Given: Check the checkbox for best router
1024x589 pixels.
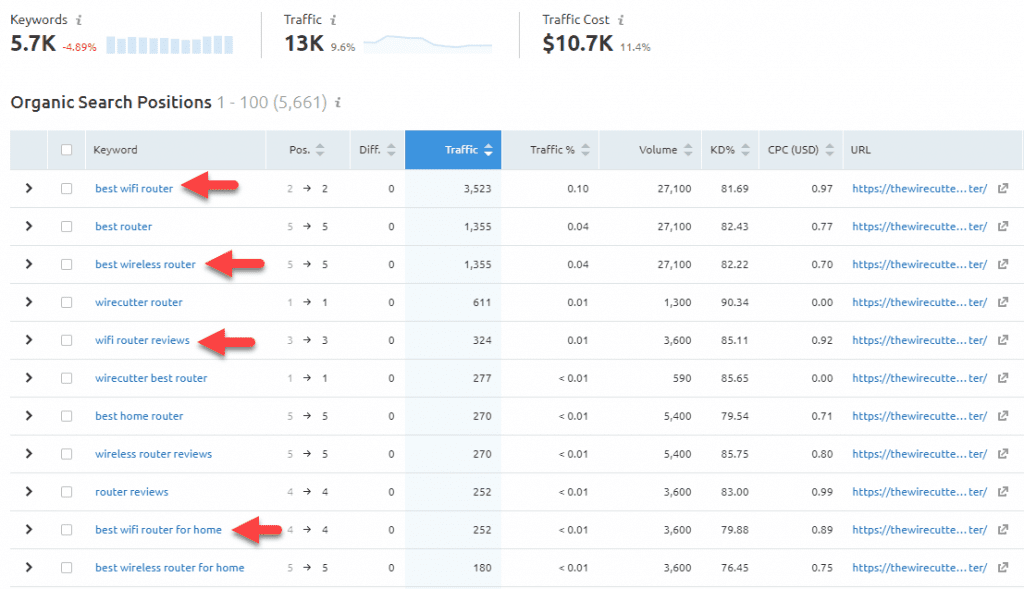Looking at the screenshot, I should click(66, 226).
